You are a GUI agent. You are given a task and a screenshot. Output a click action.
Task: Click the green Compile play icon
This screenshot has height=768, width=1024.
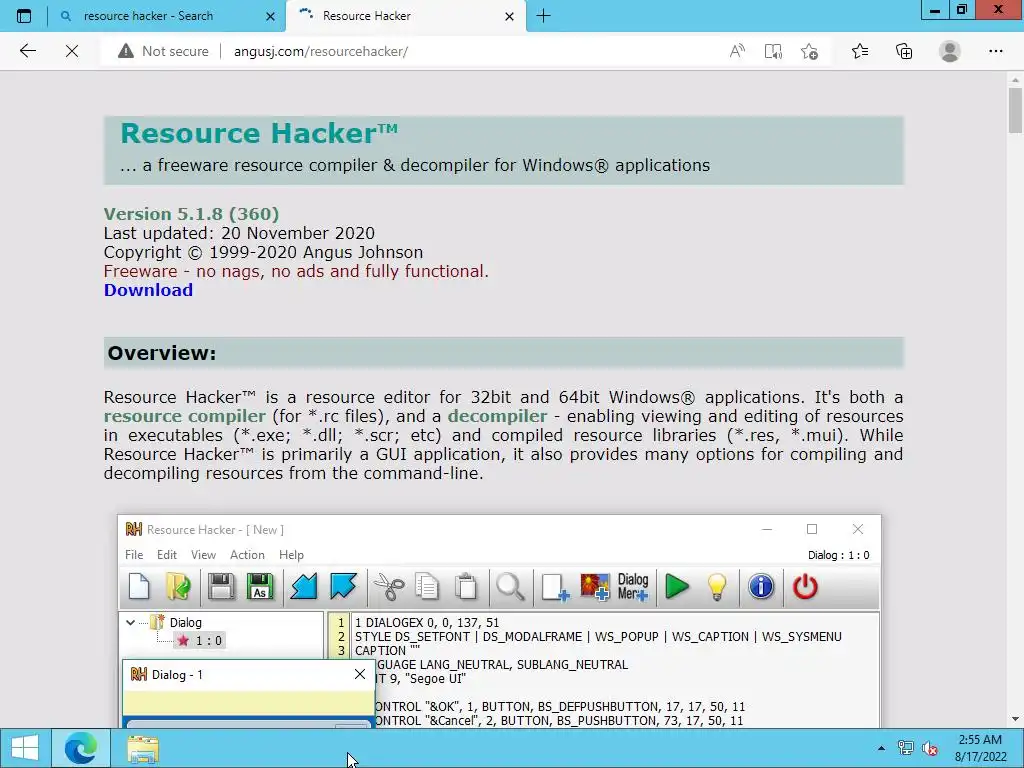click(x=677, y=586)
